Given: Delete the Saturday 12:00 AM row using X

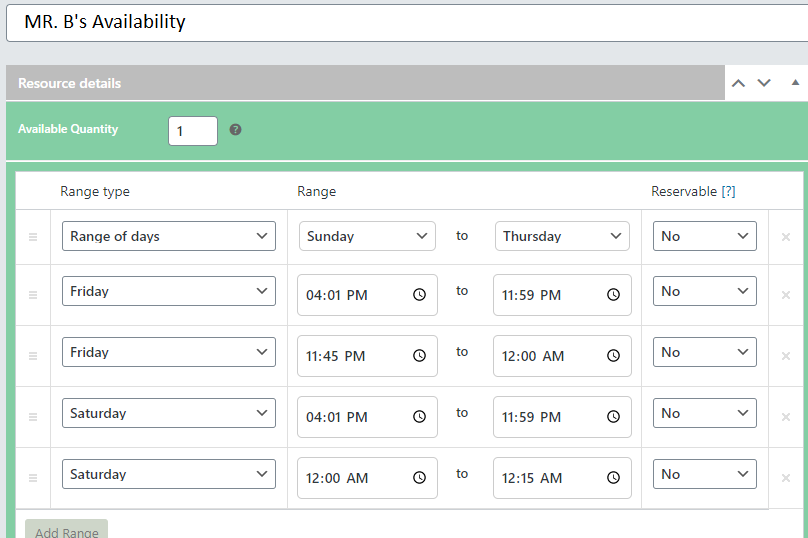Looking at the screenshot, I should 785,478.
